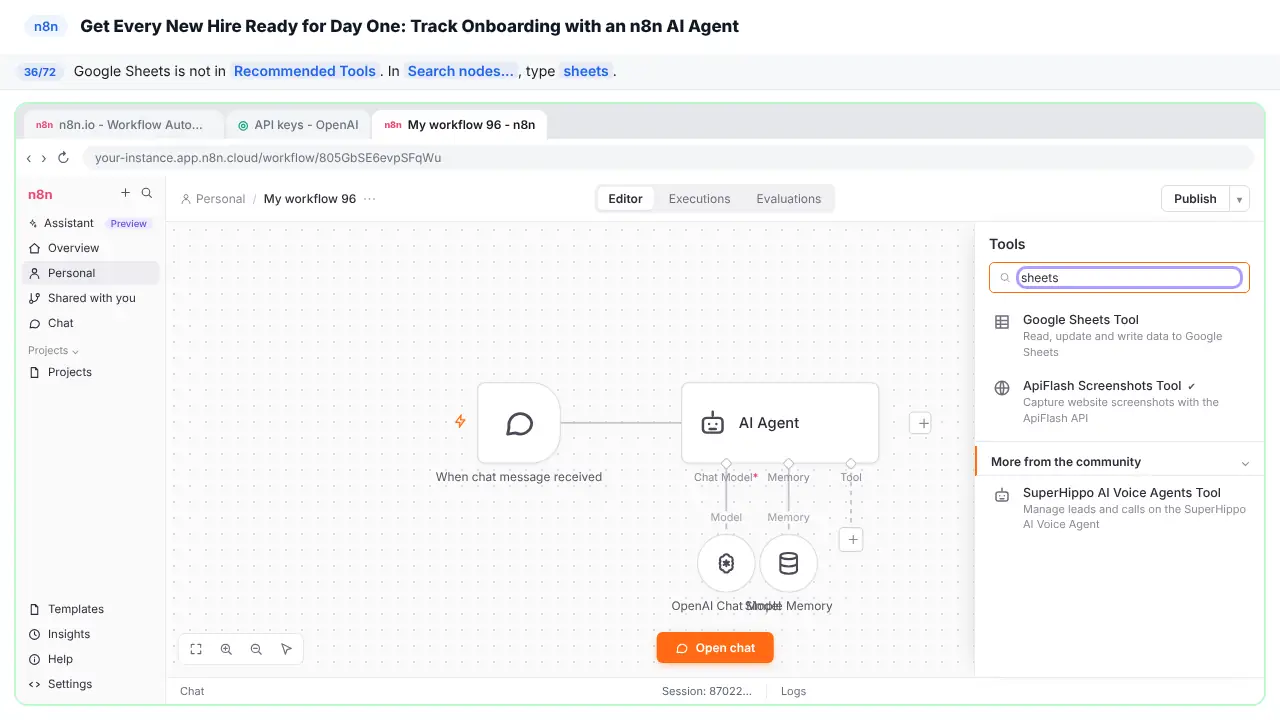Switch to n8n.io Workflow Automation browser tab

pyautogui.click(x=125, y=125)
